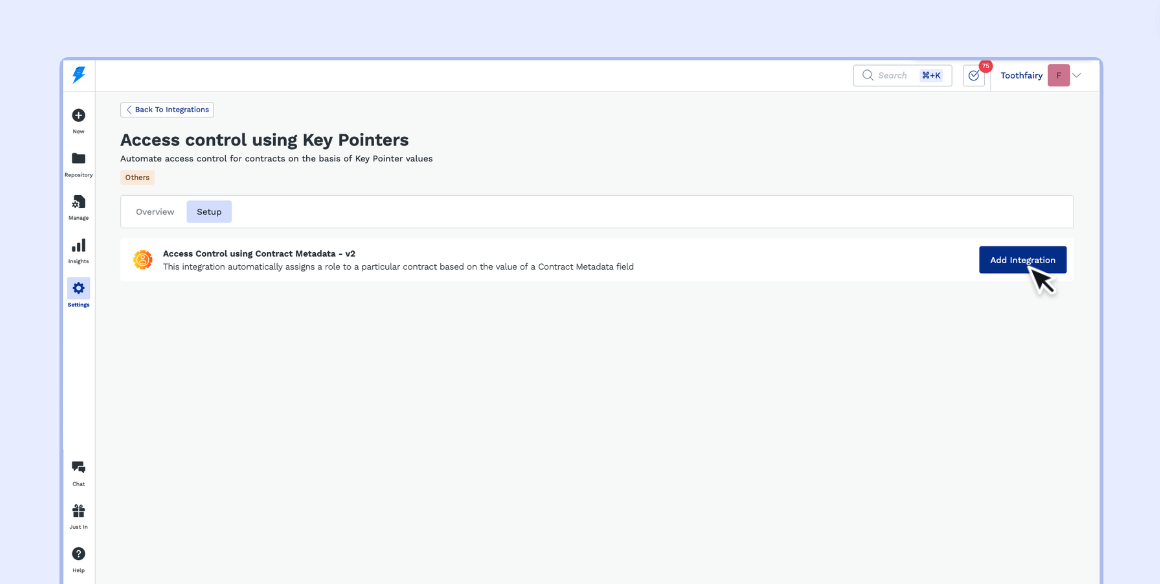Open the New item sidebar icon

pos(79,116)
